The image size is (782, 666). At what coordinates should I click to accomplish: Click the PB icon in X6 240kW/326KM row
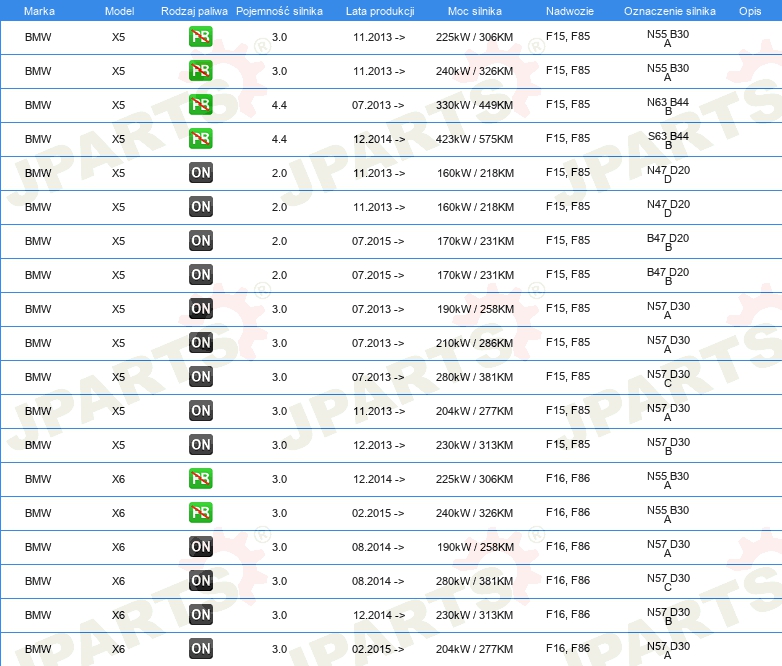200,512
